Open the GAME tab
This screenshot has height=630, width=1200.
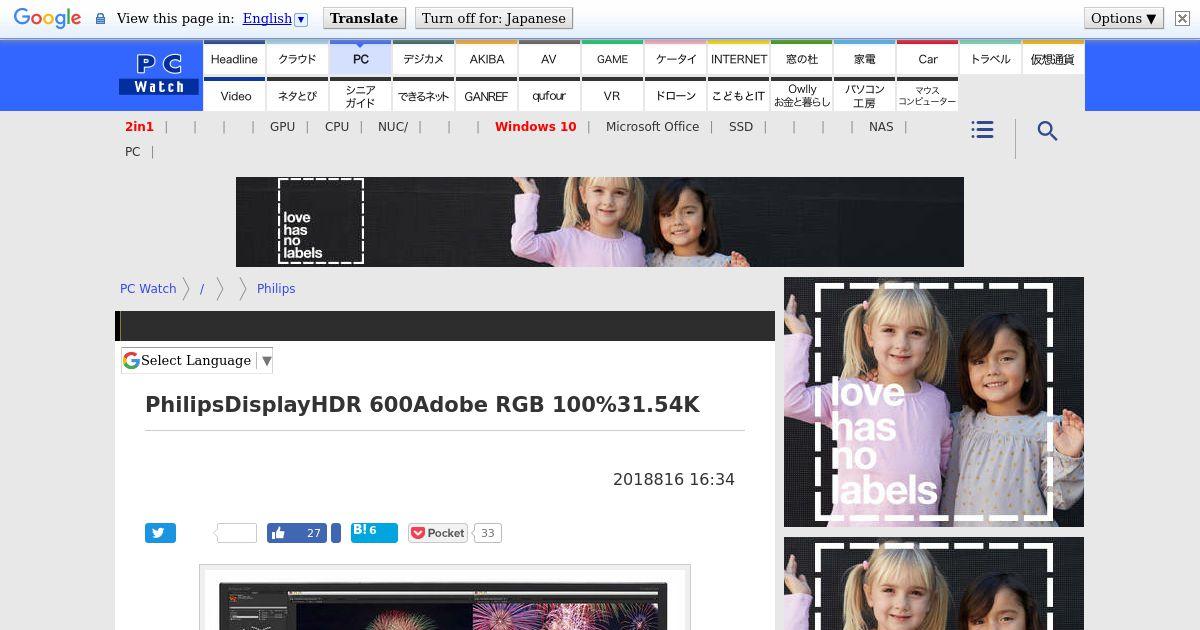coord(612,58)
